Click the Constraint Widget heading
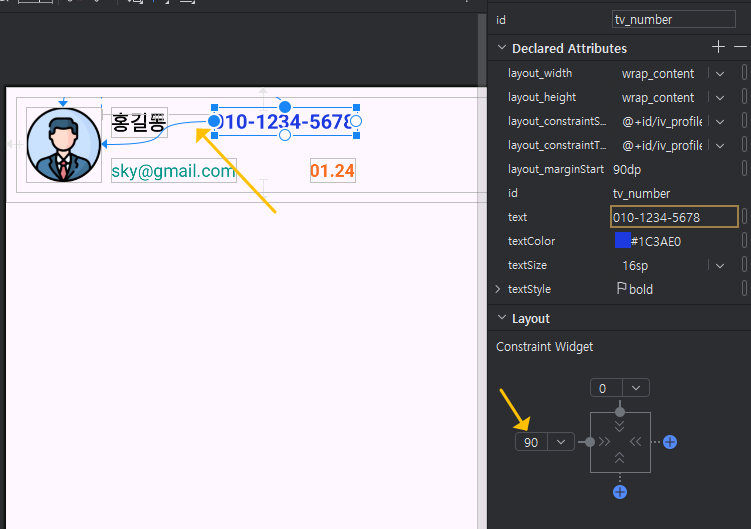This screenshot has width=751, height=529. 545,346
